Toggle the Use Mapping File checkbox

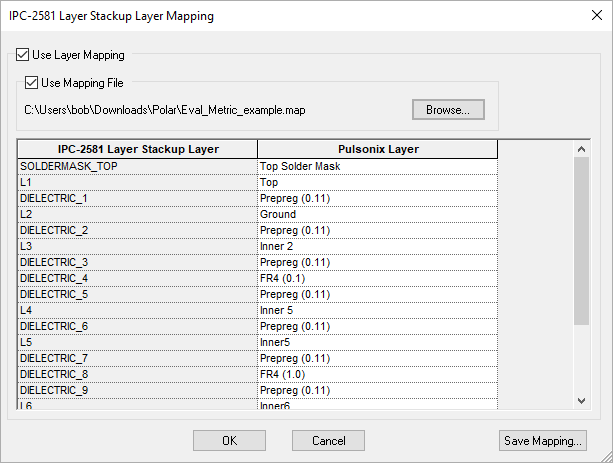point(32,83)
